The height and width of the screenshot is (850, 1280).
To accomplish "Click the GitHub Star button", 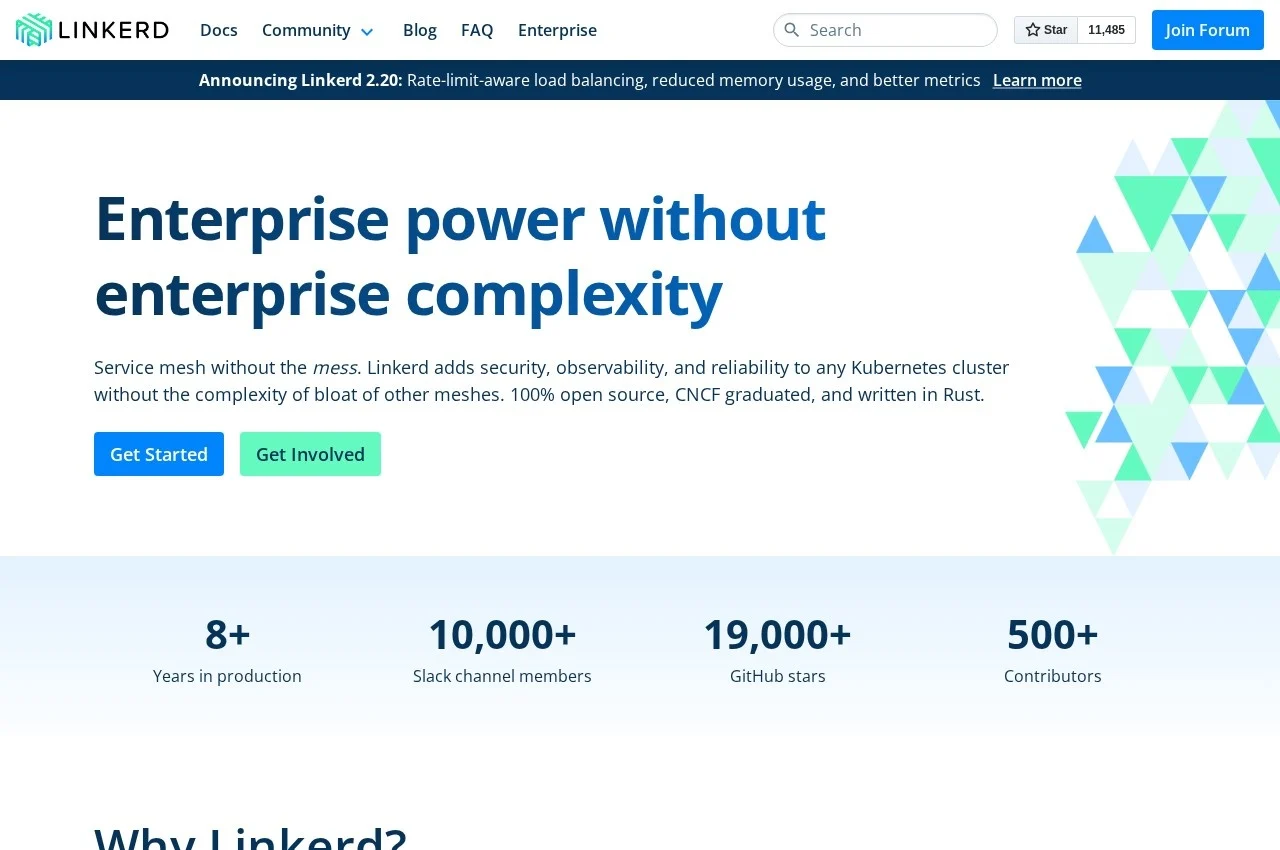I will tap(1046, 30).
